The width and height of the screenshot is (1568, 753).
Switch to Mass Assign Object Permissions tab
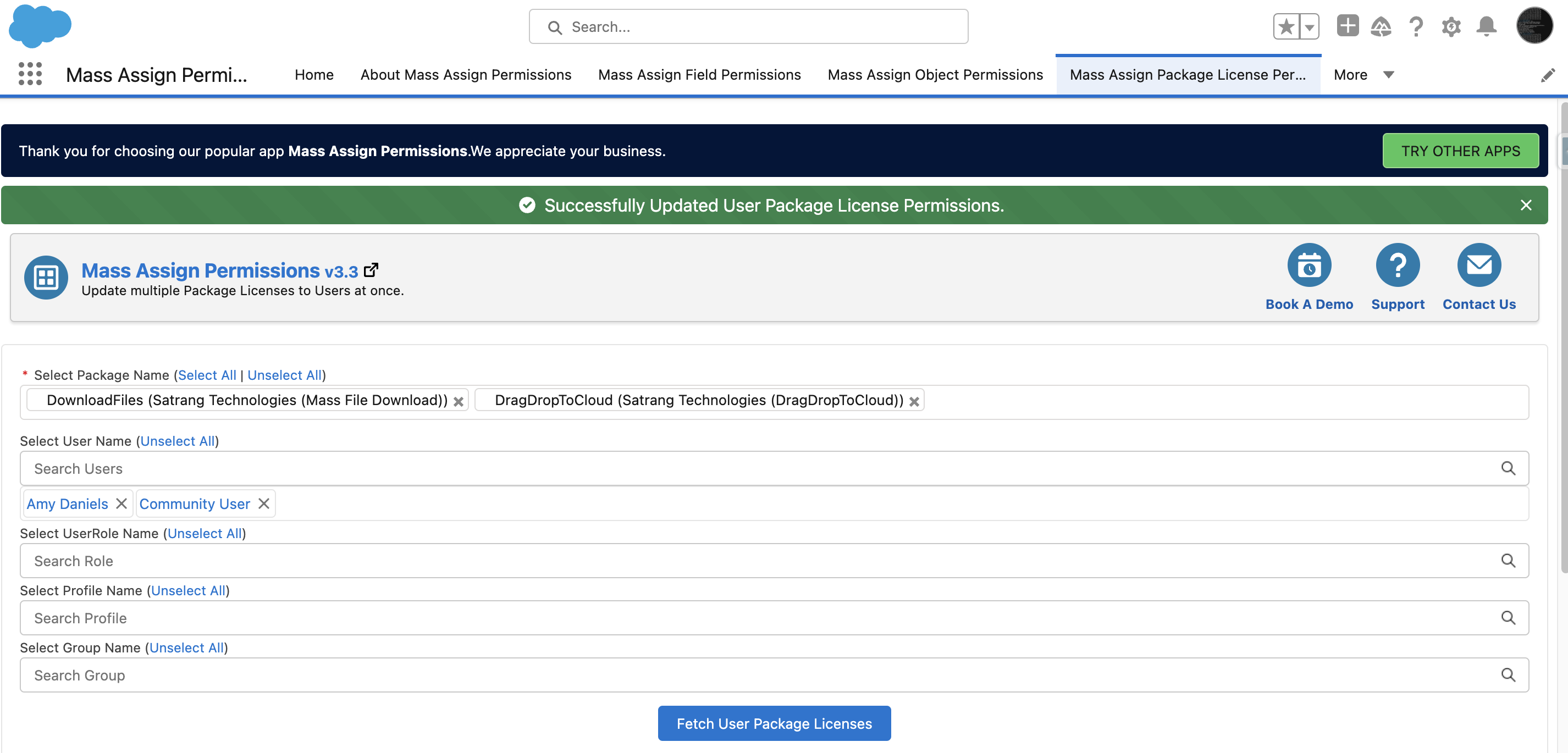[934, 74]
